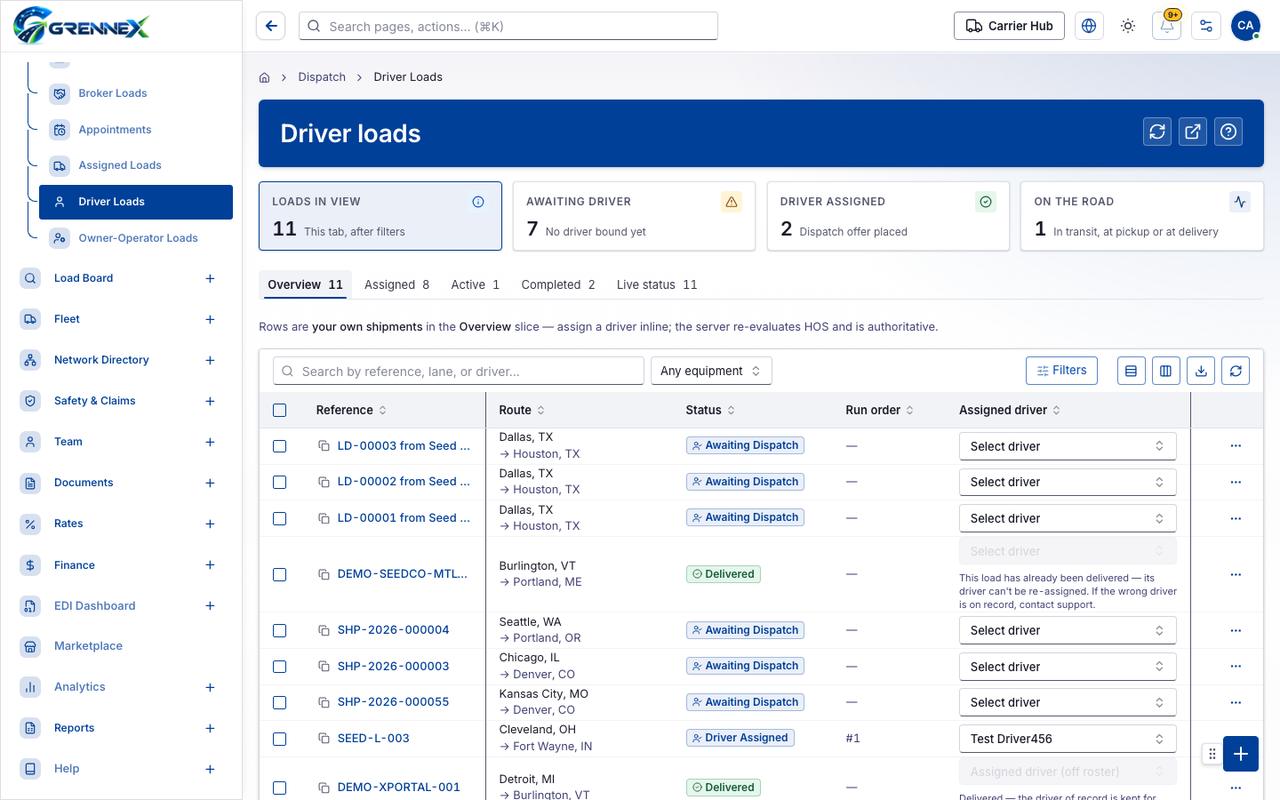This screenshot has height=800, width=1280.
Task: Refresh Driver loads via header refresh icon
Action: pyautogui.click(x=1157, y=131)
